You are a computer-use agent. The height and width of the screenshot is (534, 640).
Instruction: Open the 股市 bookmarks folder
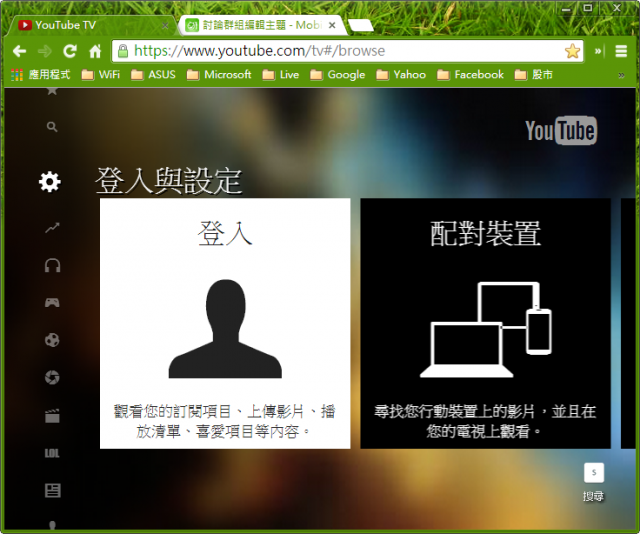pos(533,75)
